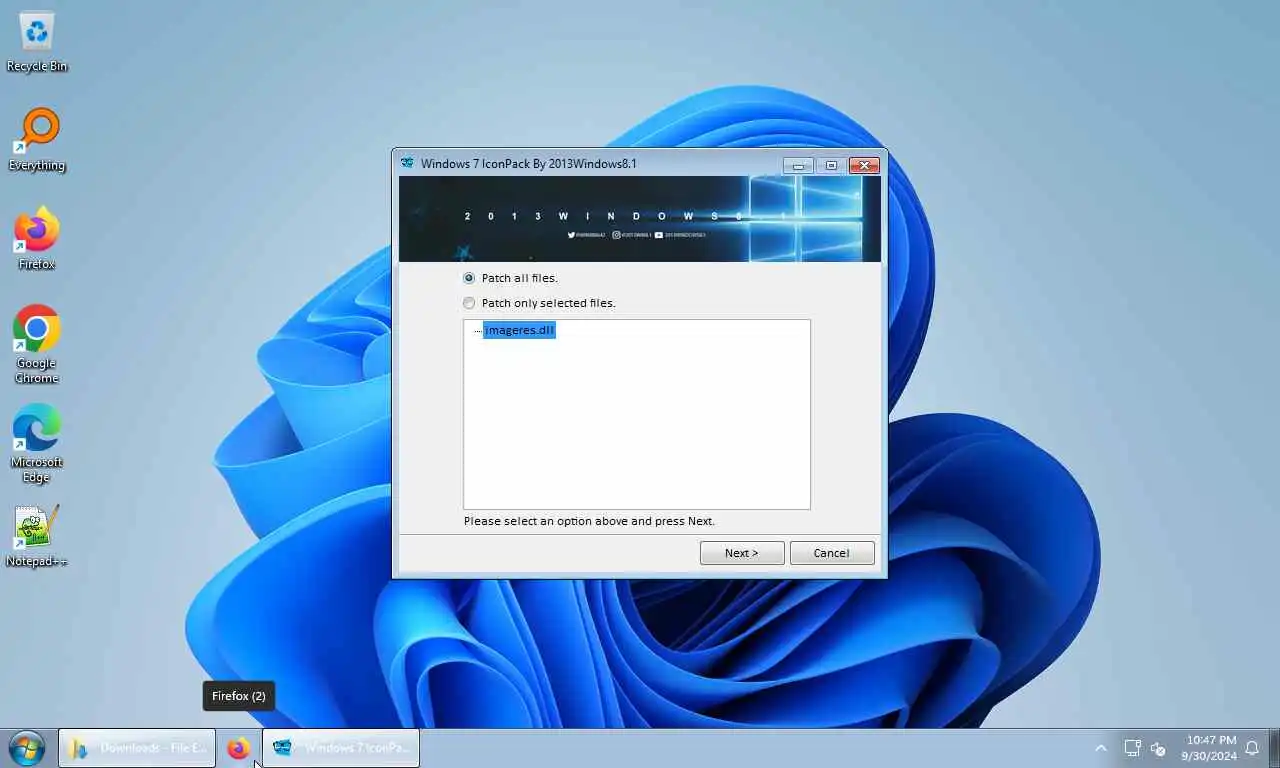Switch to Downloads File Explorer taskbar item
The width and height of the screenshot is (1280, 768).
tap(137, 748)
